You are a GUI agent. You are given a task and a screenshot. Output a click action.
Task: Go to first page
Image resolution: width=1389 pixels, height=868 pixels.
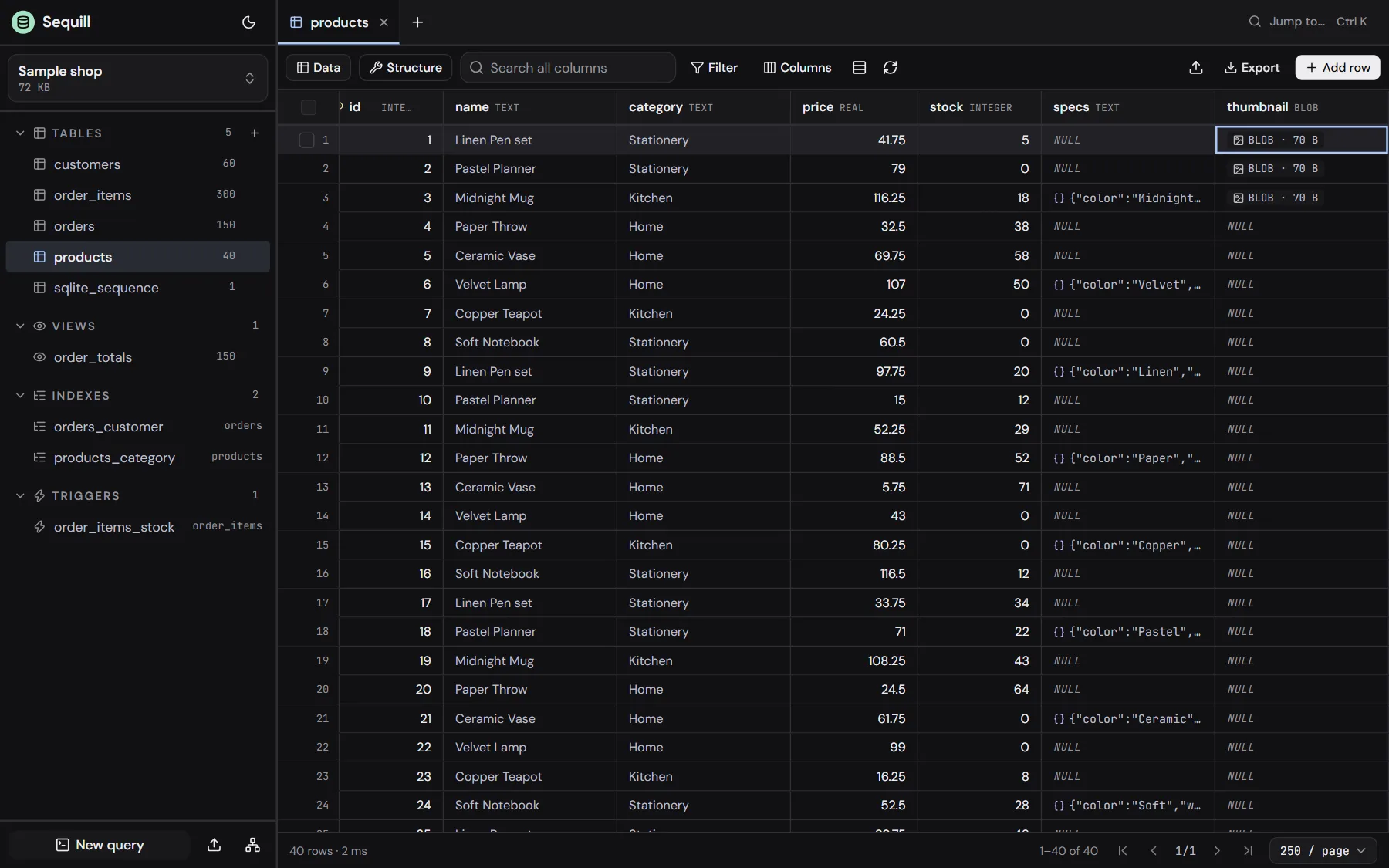[x=1123, y=850]
